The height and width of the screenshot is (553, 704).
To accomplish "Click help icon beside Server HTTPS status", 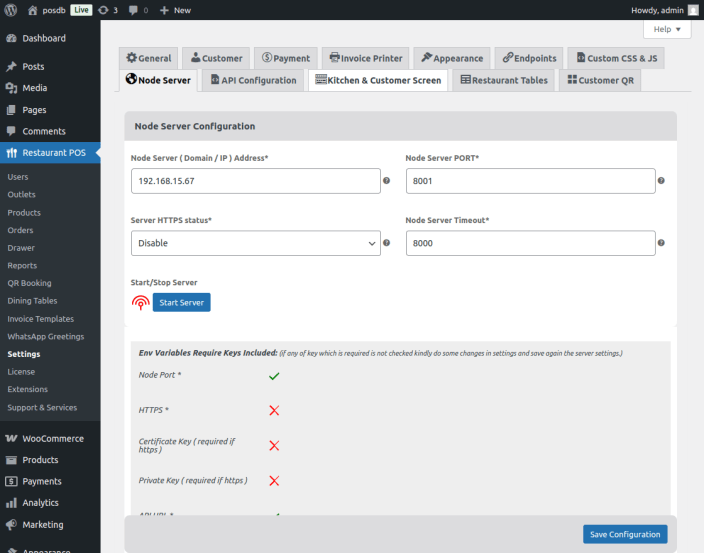I will (x=386, y=243).
